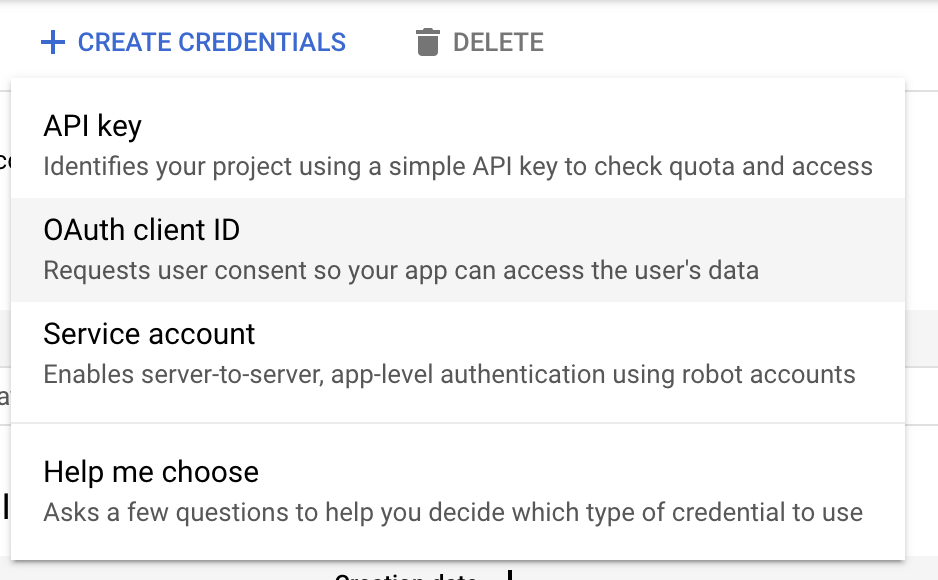Open the CREATE CREDENTIALS menu
Image resolution: width=938 pixels, height=580 pixels.
coord(192,42)
